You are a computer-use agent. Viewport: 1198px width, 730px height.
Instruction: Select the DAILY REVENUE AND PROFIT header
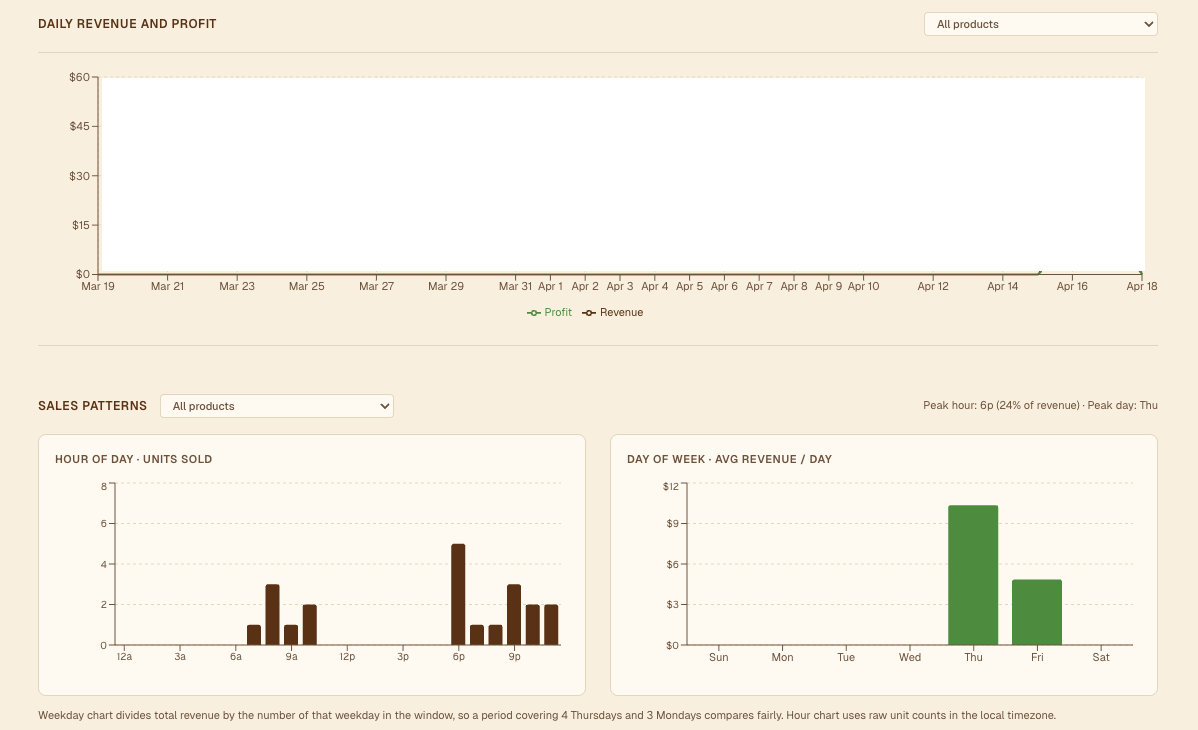point(127,23)
